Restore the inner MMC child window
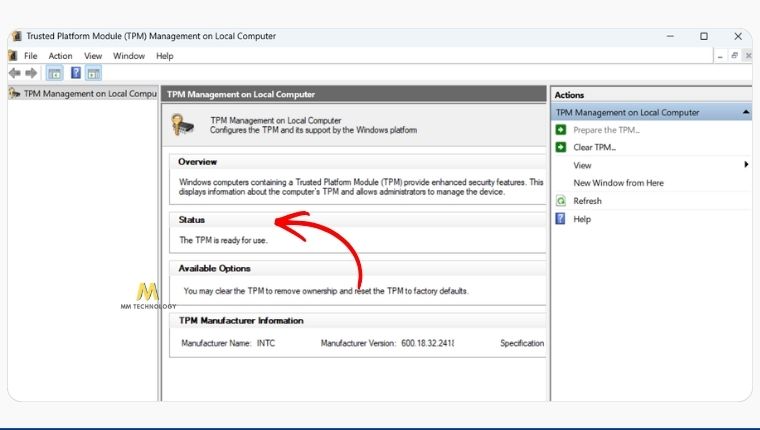 pyautogui.click(x=734, y=56)
